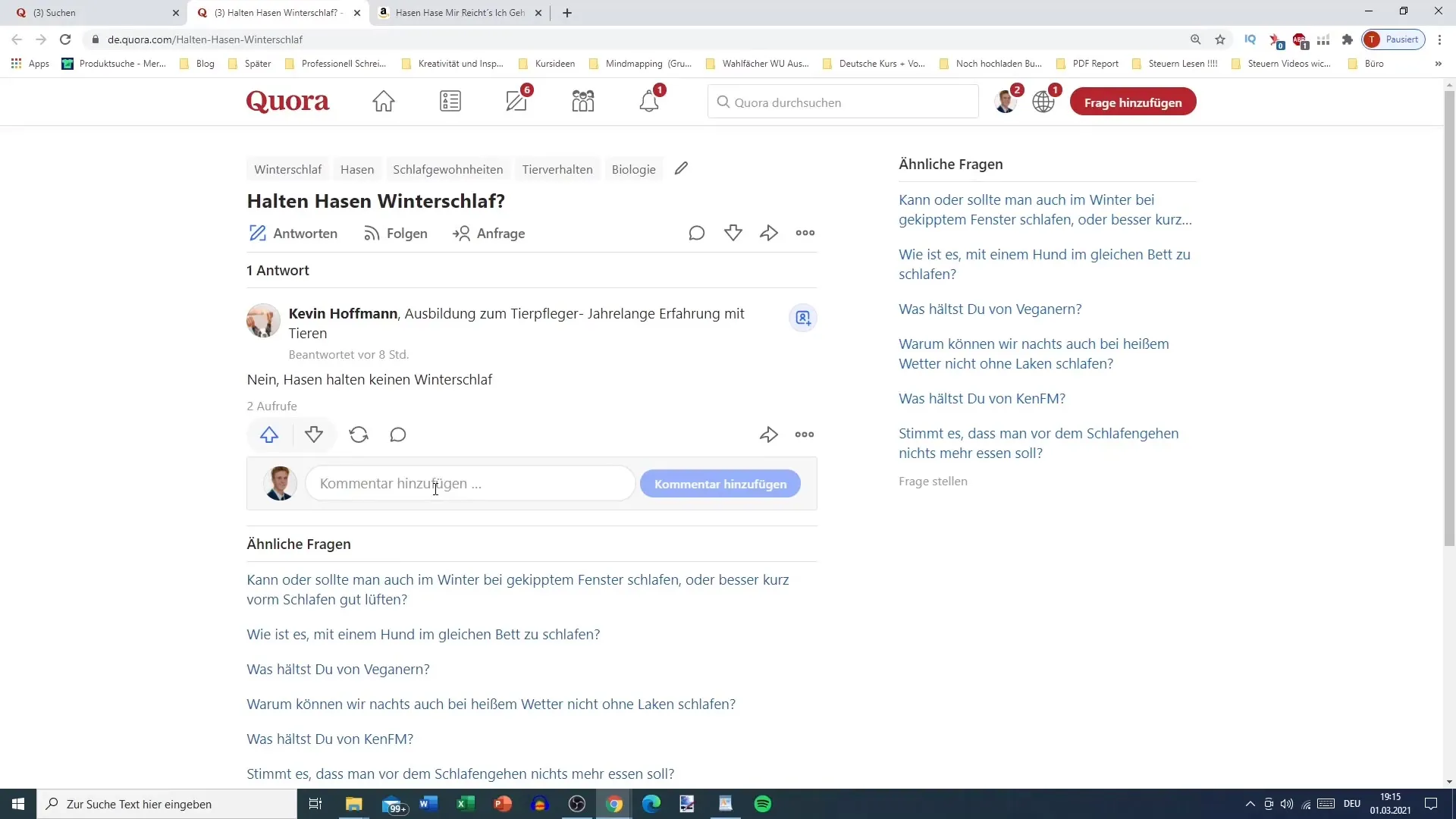
Task: Click the Folgen button
Action: tap(396, 234)
